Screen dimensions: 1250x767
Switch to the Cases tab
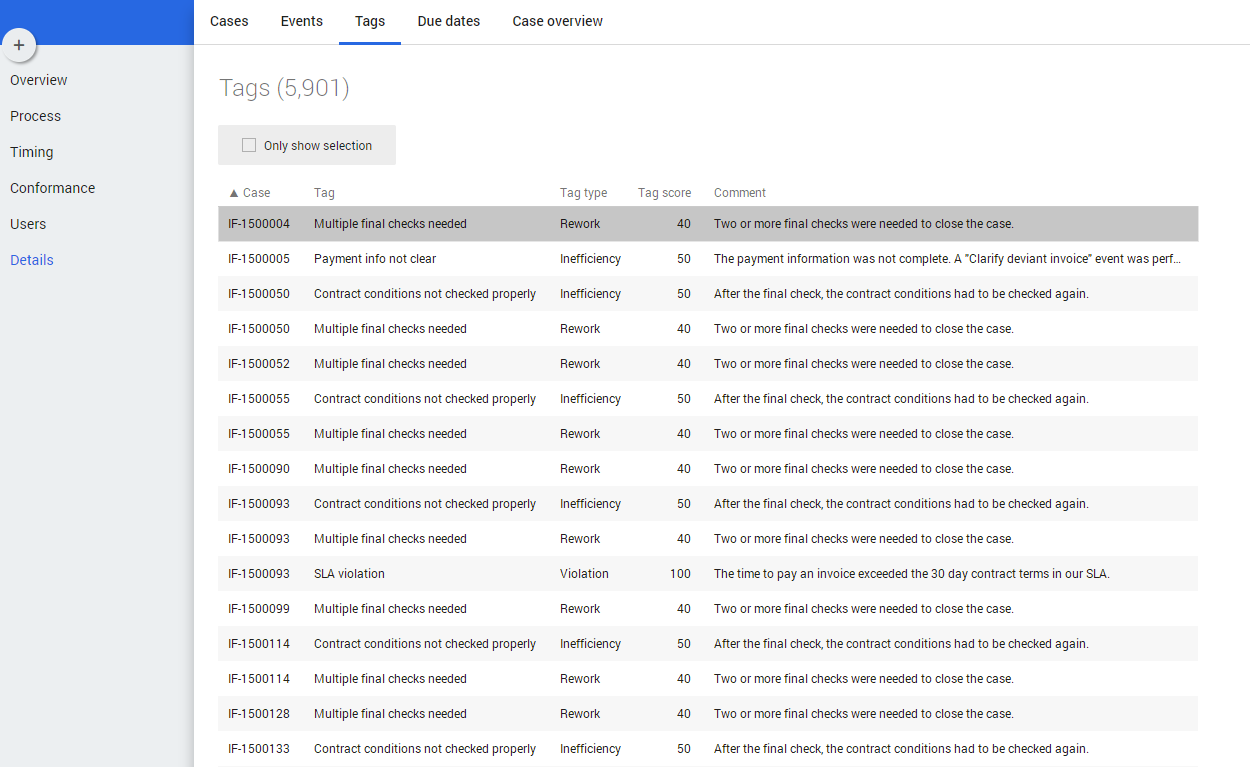pos(229,21)
